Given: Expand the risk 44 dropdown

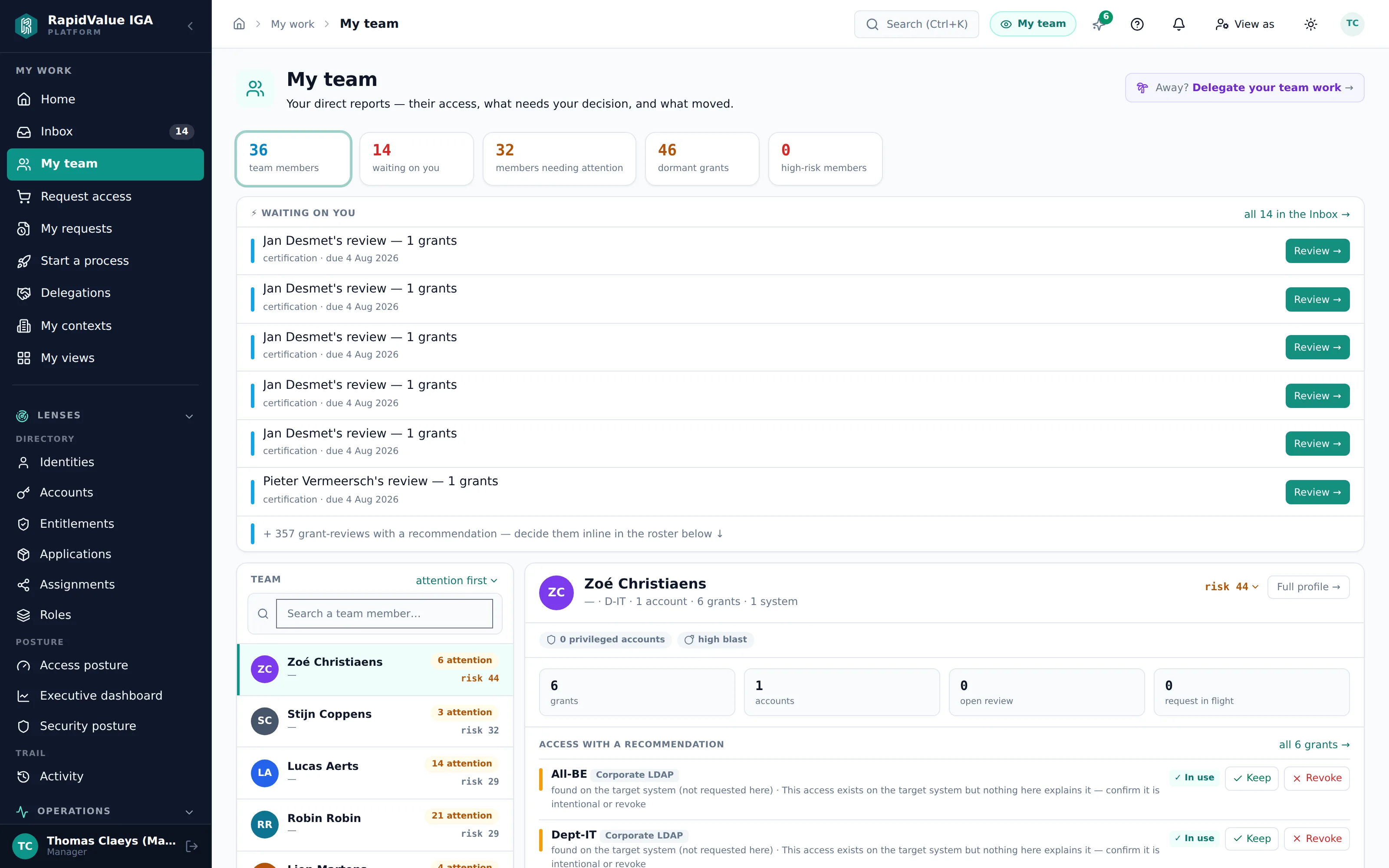Looking at the screenshot, I should pos(1231,587).
